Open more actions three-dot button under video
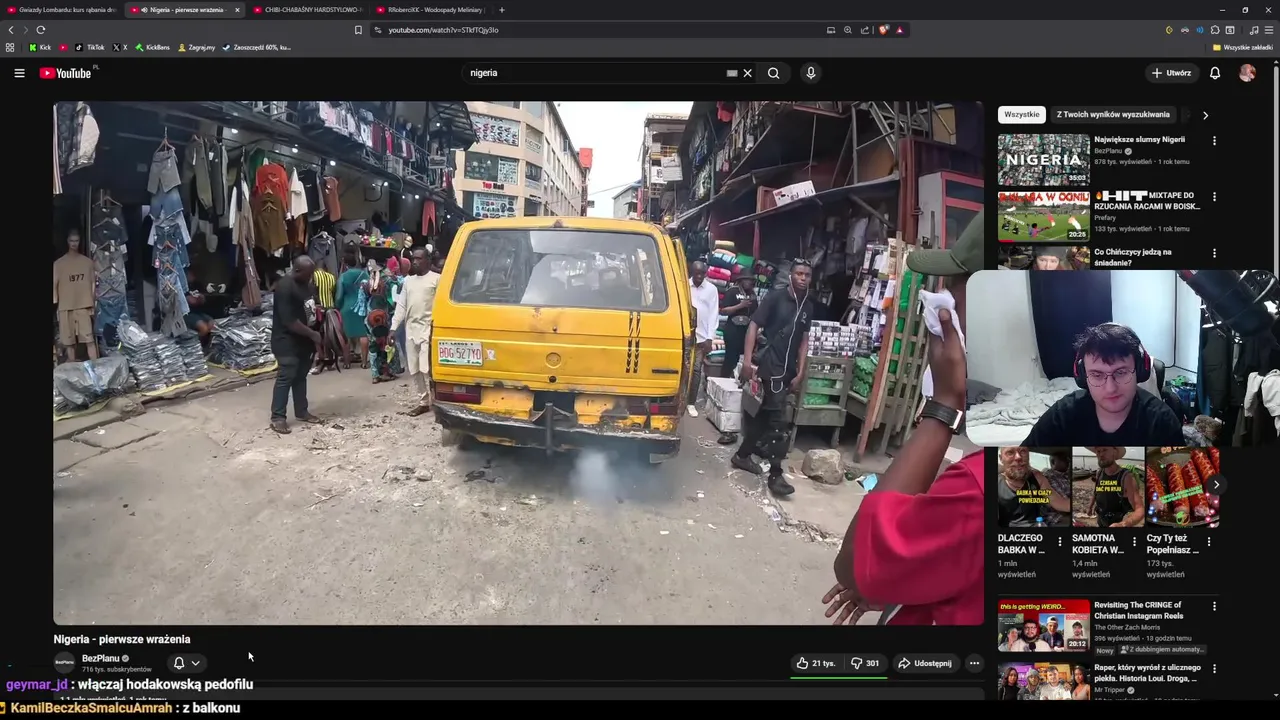 point(974,663)
